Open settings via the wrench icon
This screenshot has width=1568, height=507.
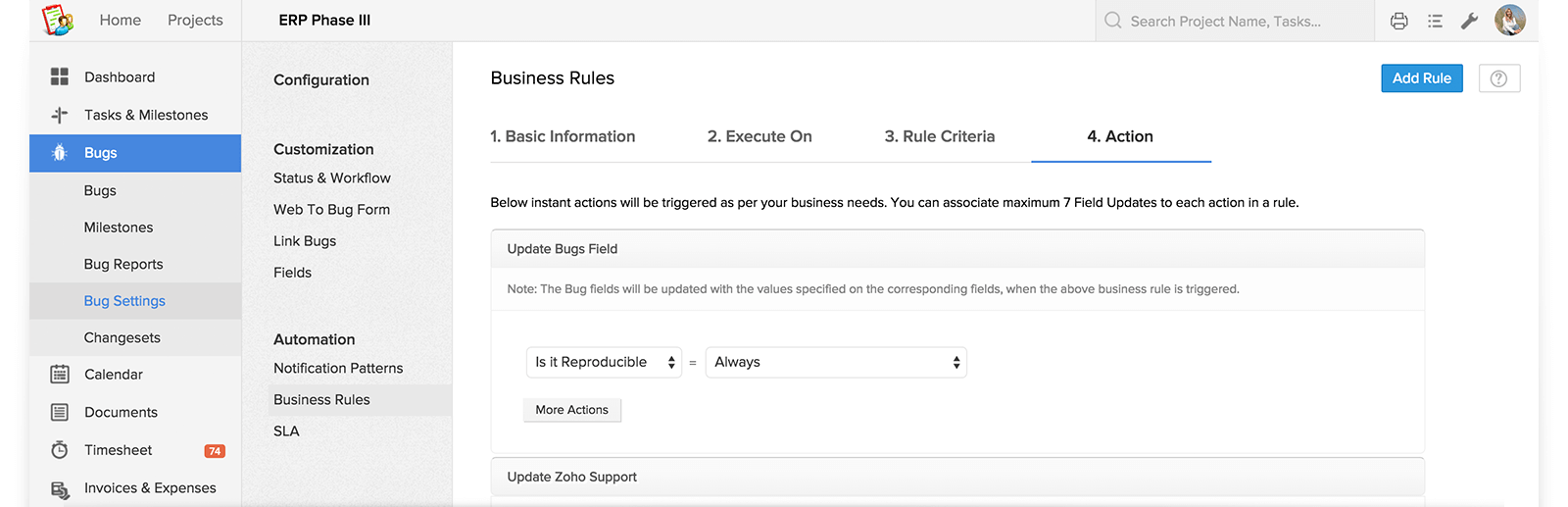pos(1468,21)
